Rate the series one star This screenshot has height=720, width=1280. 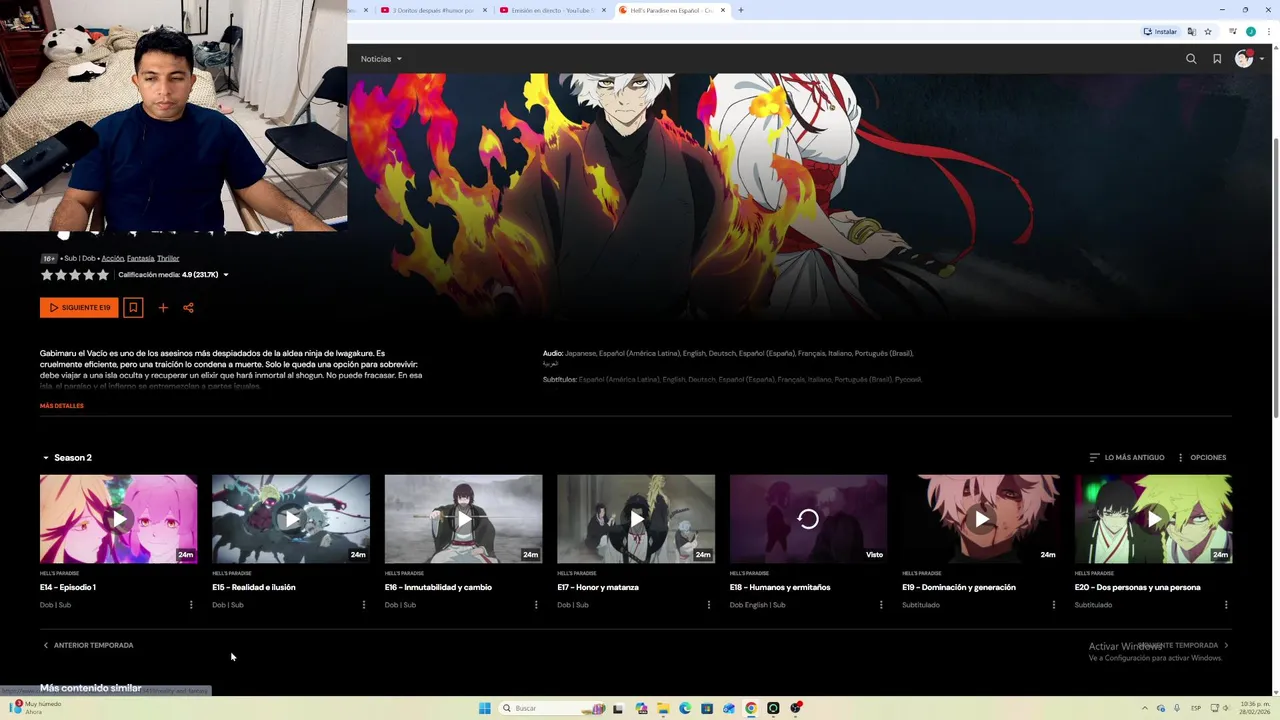(46, 275)
